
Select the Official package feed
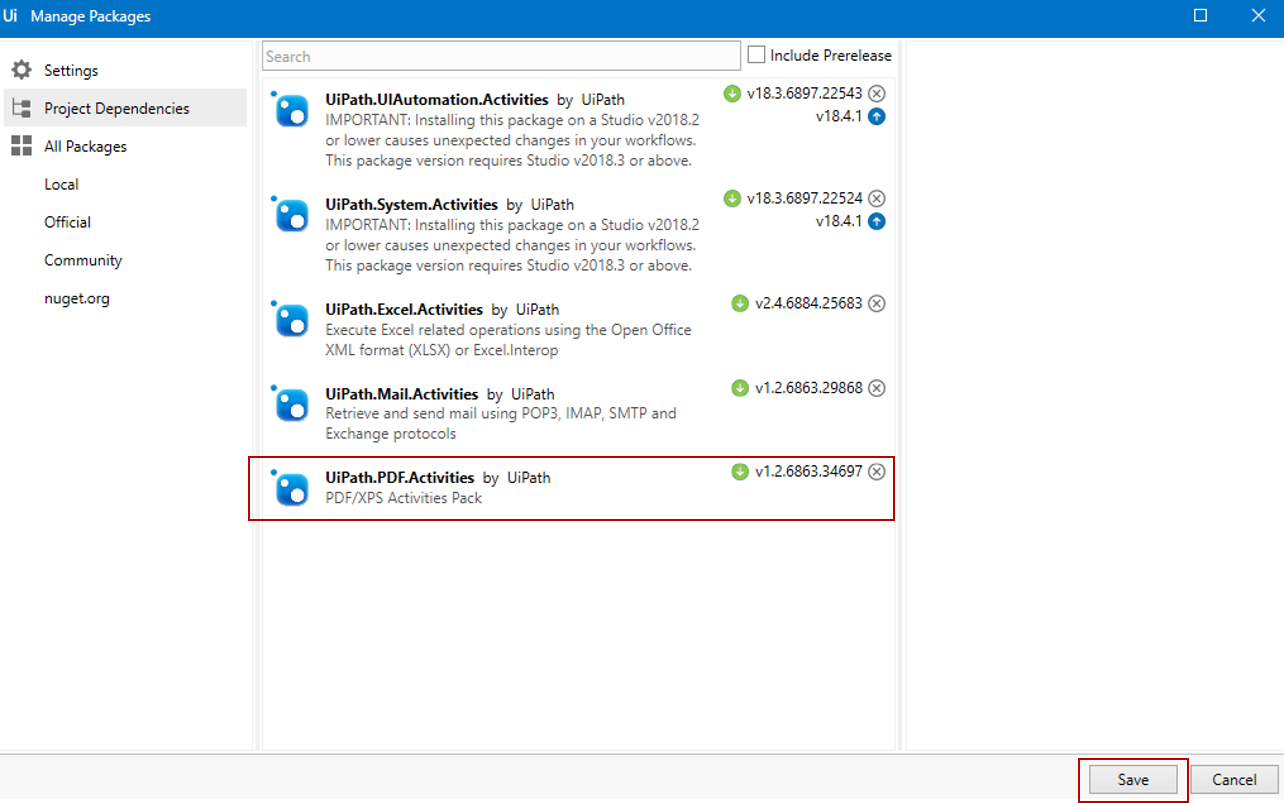point(67,222)
